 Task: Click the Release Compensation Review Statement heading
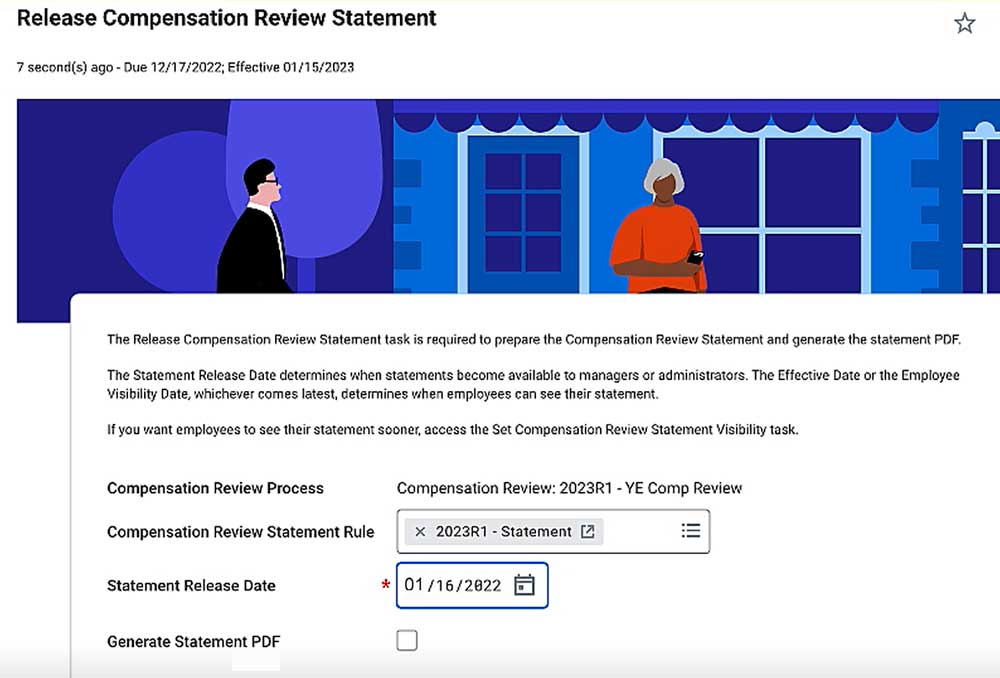(x=226, y=18)
